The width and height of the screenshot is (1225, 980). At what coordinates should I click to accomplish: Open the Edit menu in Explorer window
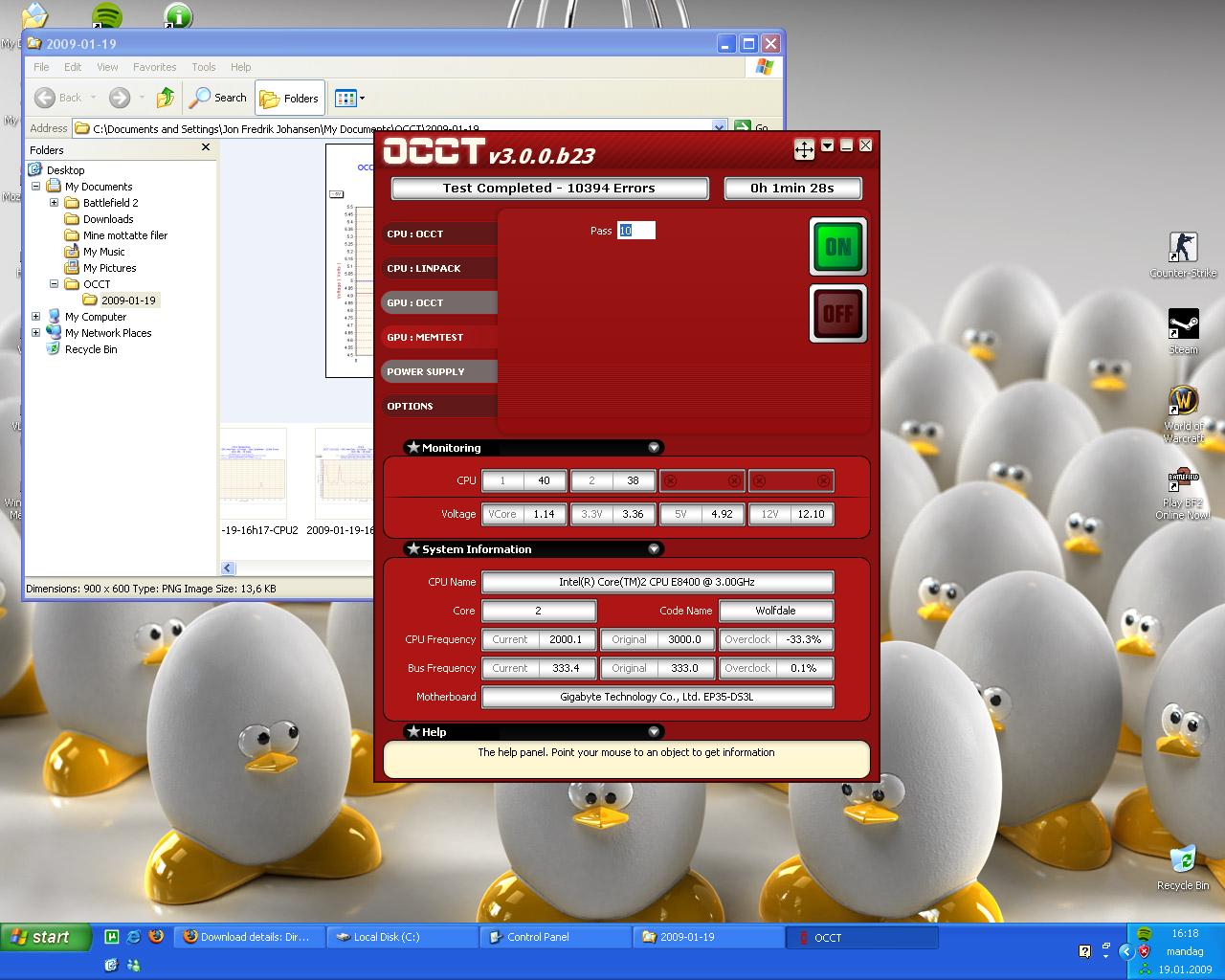tap(73, 67)
